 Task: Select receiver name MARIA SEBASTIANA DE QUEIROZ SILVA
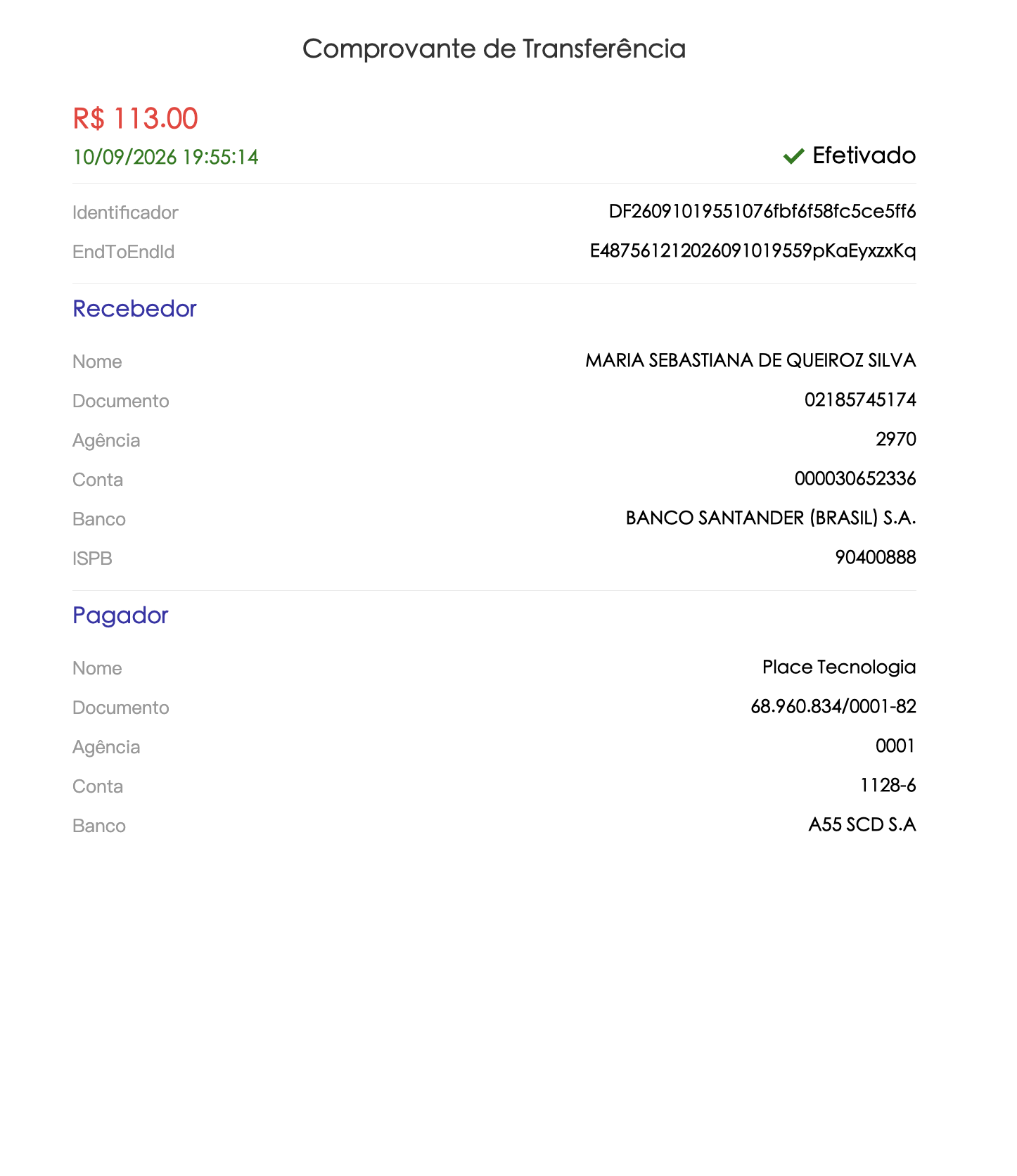750,361
